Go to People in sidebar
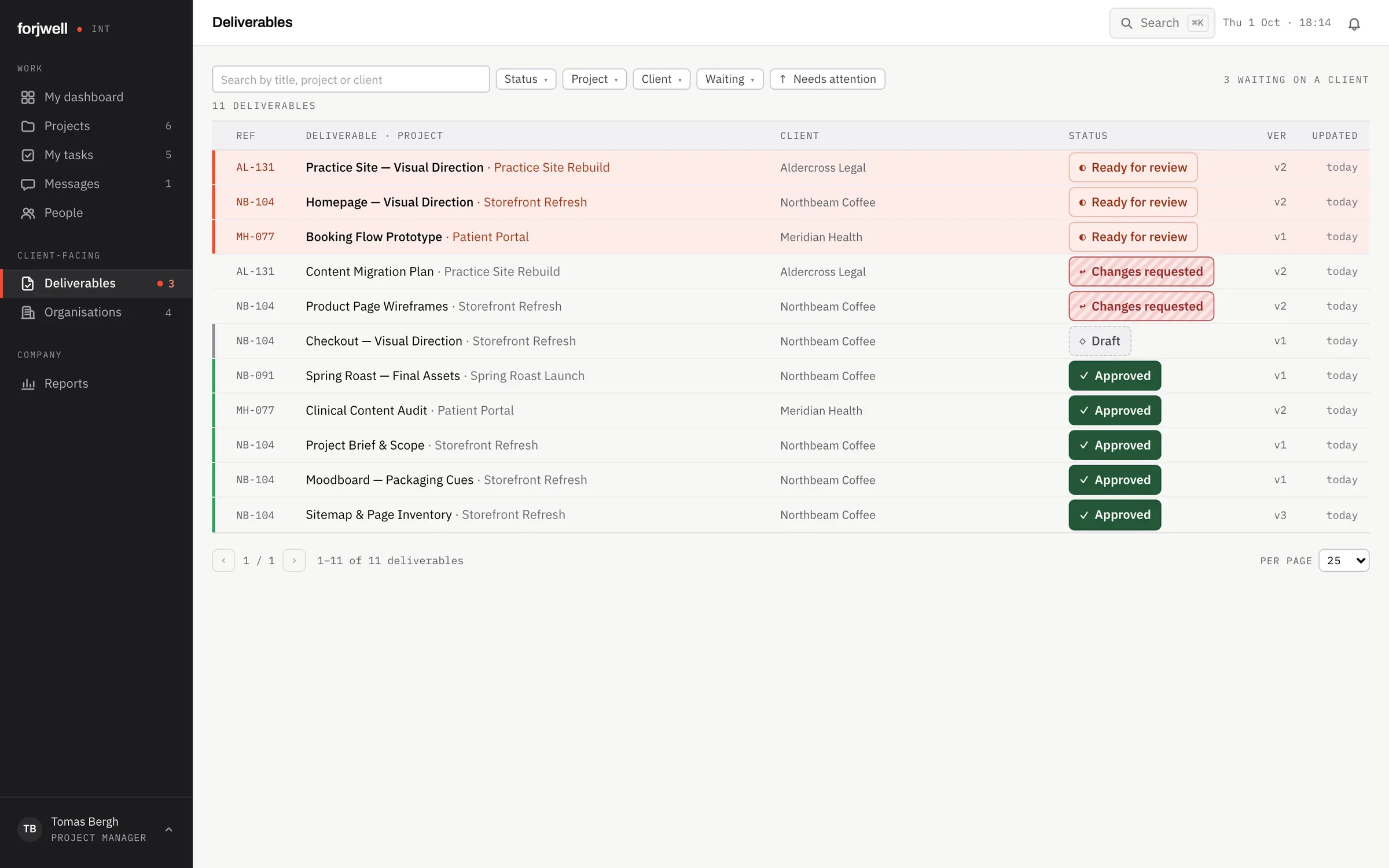Viewport: 1389px width, 868px height. point(96,213)
